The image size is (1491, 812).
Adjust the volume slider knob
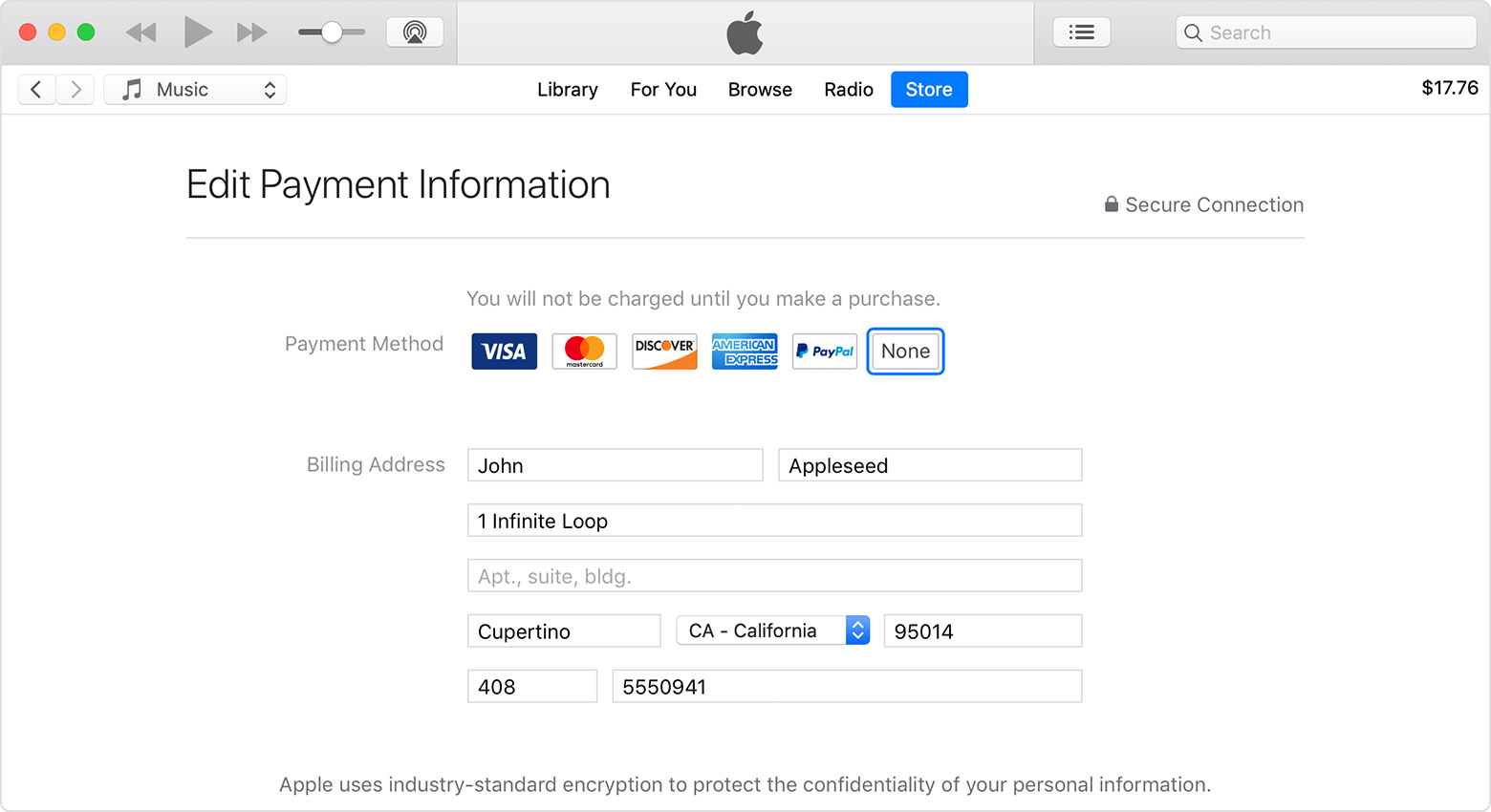pos(332,32)
